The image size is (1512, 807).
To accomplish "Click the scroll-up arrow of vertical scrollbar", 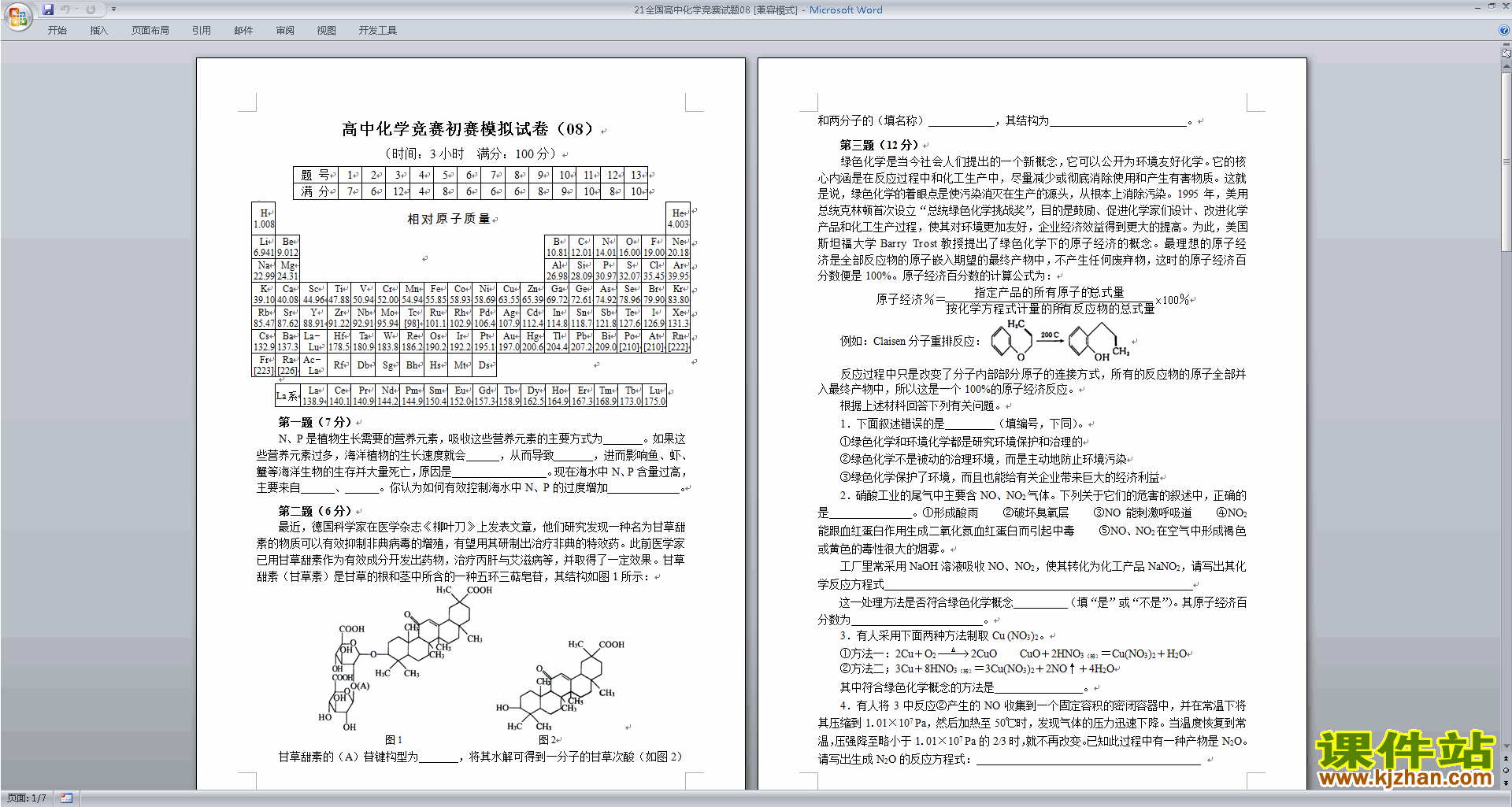I will pos(1506,65).
